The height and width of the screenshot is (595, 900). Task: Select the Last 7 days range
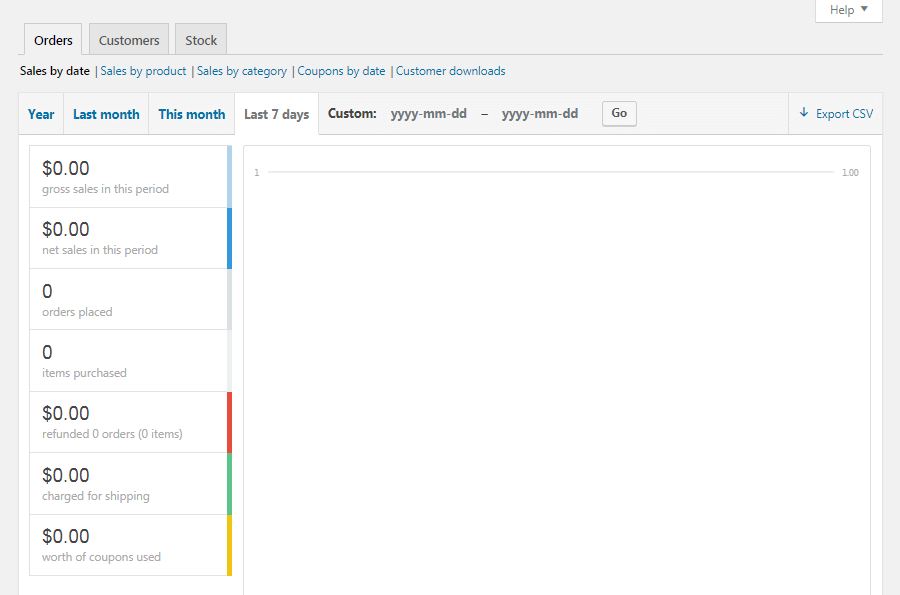point(276,113)
